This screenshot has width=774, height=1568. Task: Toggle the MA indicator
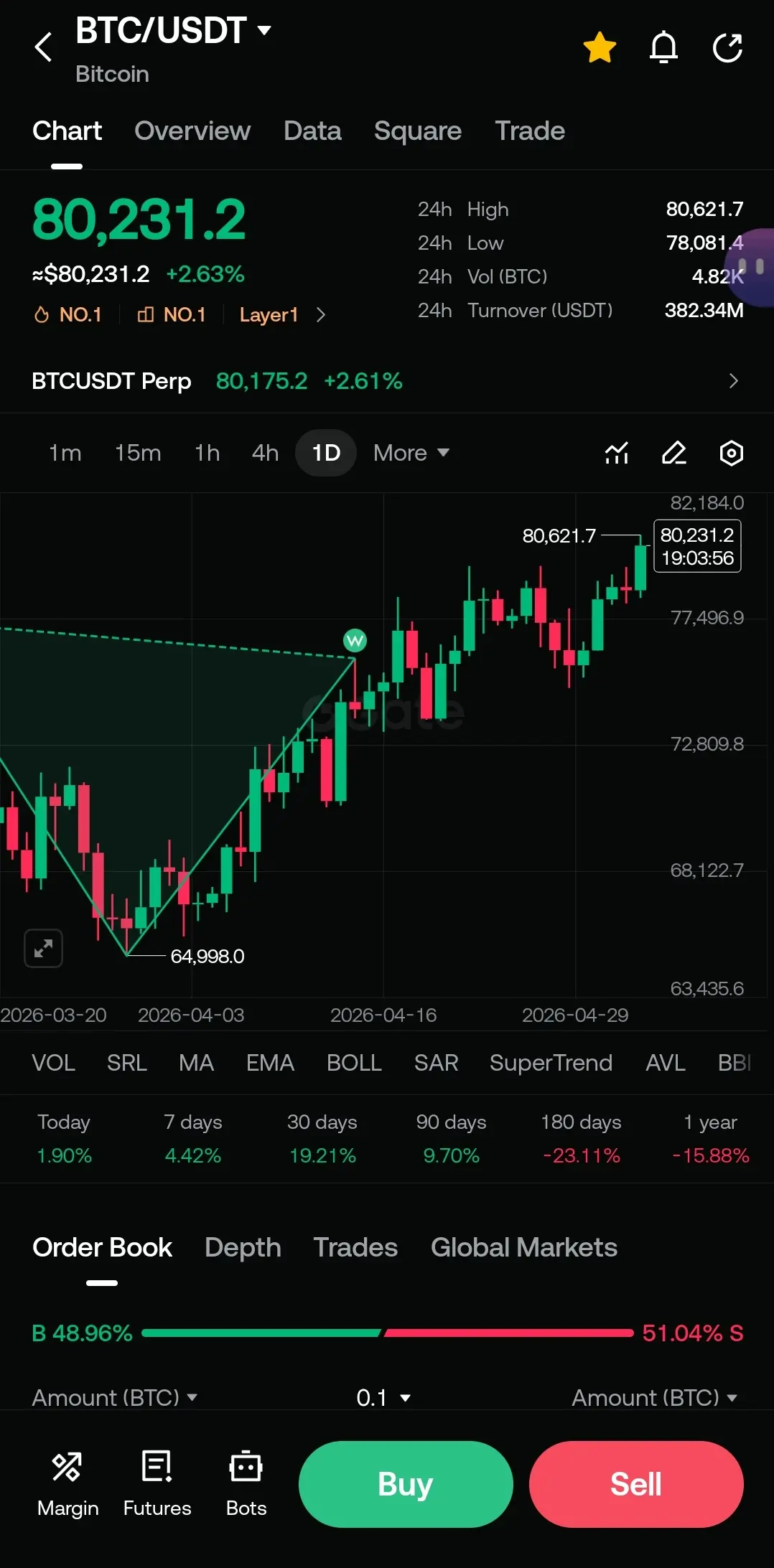pos(196,1063)
